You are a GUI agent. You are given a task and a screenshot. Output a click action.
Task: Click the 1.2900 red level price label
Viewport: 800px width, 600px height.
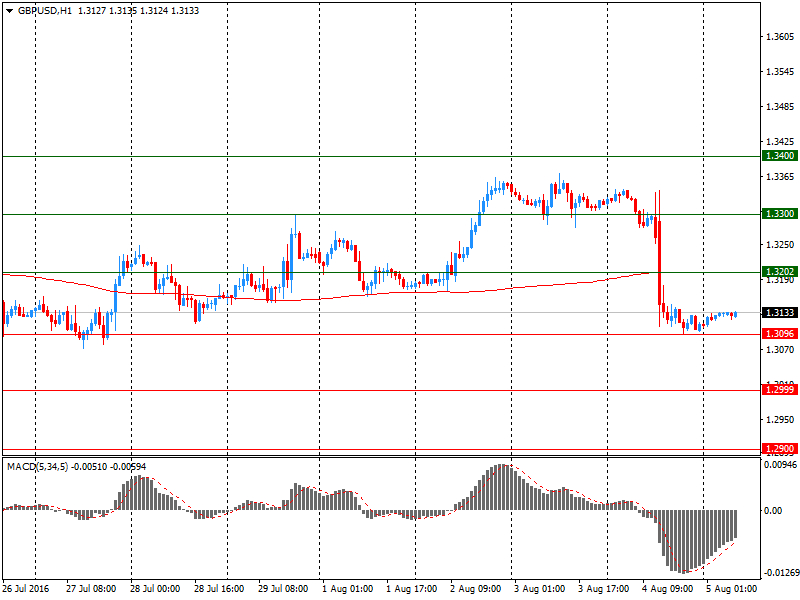[779, 448]
